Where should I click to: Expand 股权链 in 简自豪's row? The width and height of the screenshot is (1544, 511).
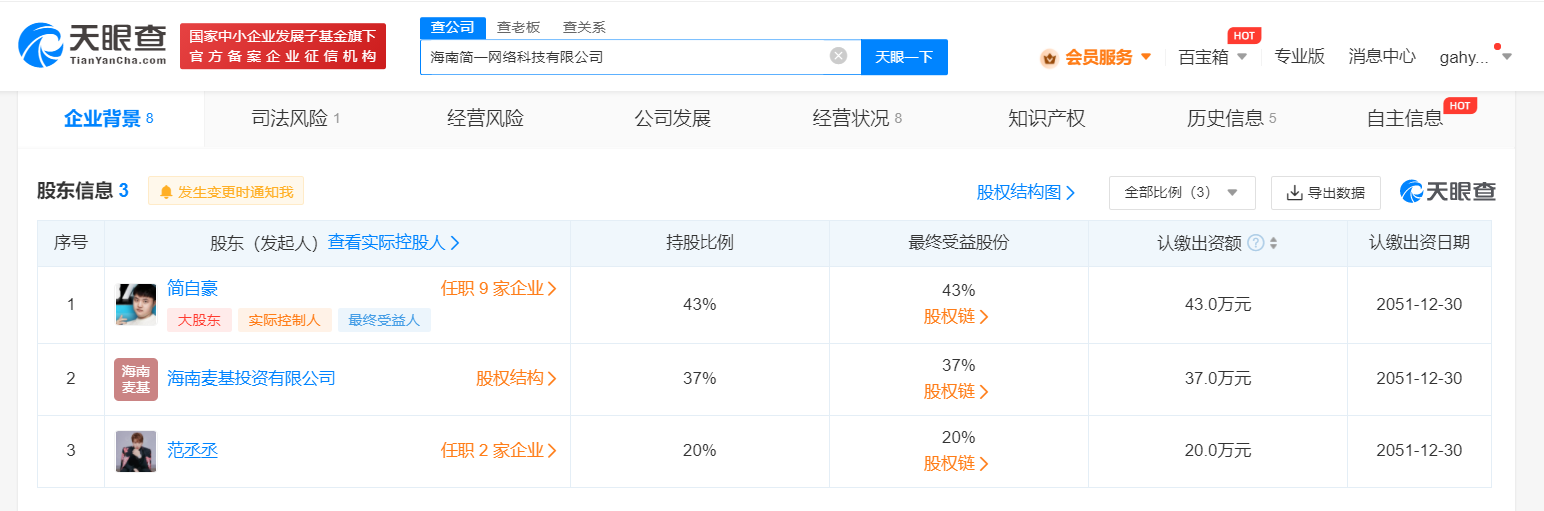(x=957, y=317)
